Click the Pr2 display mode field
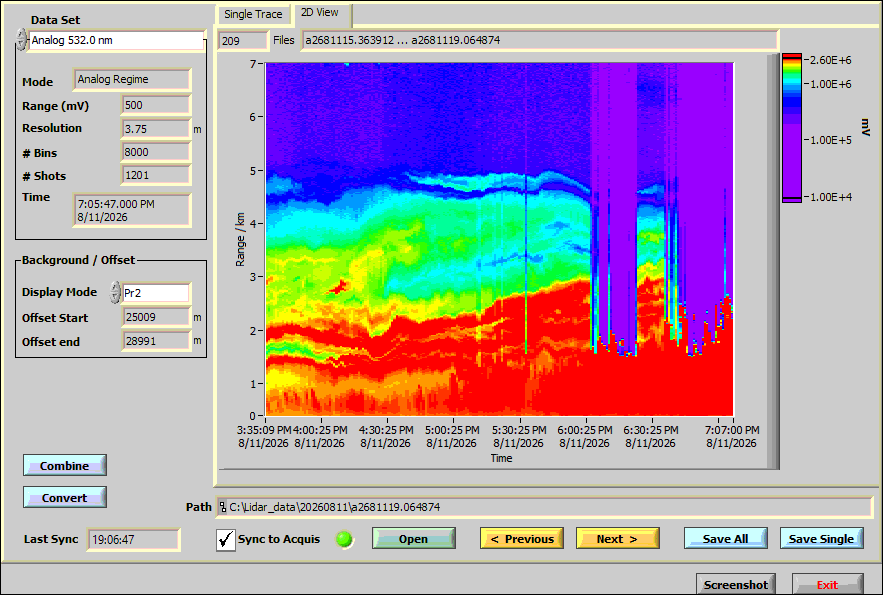The height and width of the screenshot is (595, 883). click(x=156, y=293)
